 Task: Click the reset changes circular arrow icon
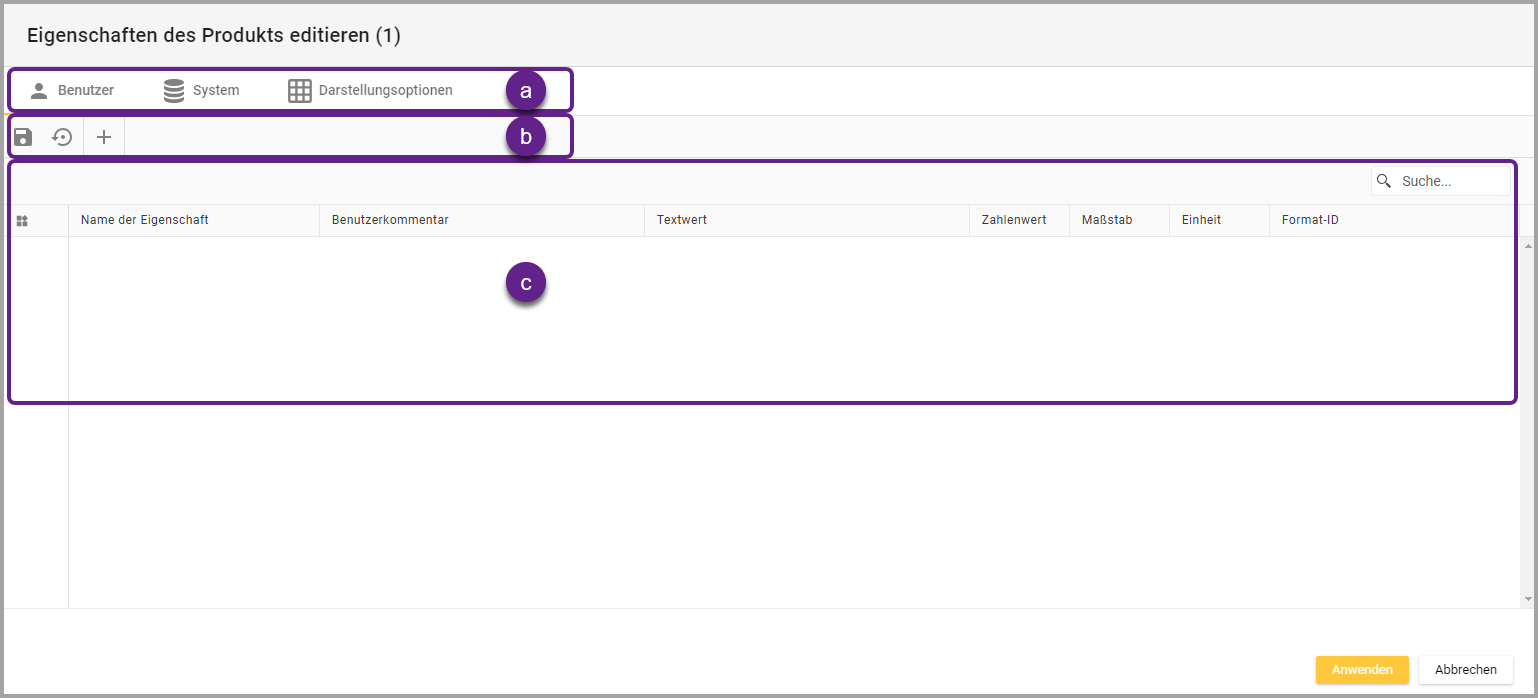tap(63, 137)
